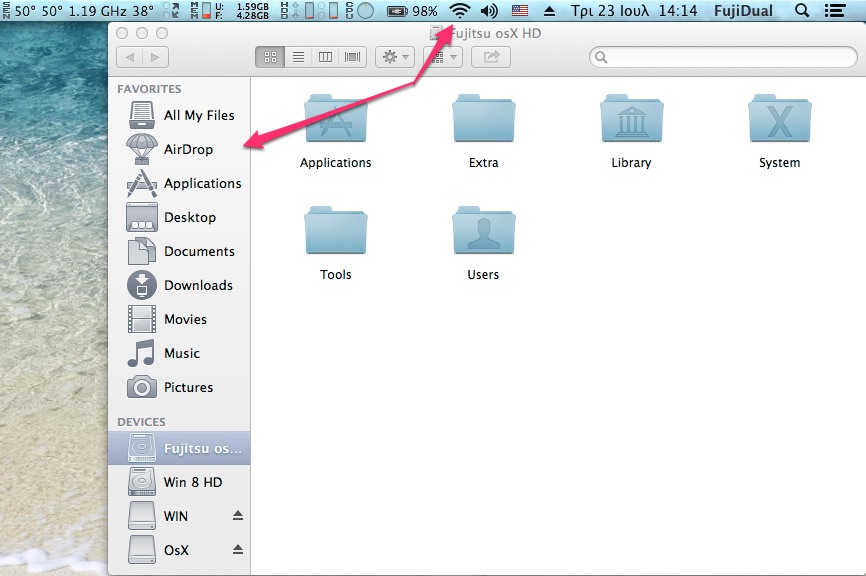Open Music in sidebar

[x=163, y=353]
